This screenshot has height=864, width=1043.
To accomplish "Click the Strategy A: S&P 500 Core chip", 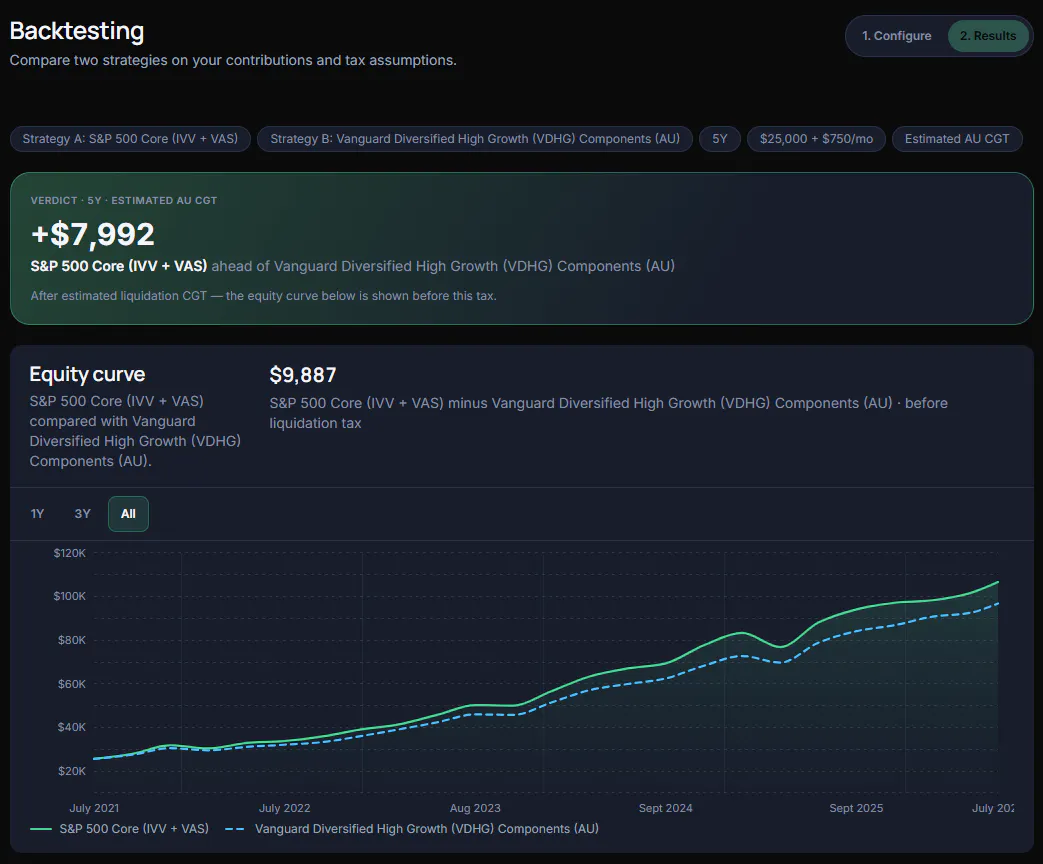I will (x=130, y=139).
